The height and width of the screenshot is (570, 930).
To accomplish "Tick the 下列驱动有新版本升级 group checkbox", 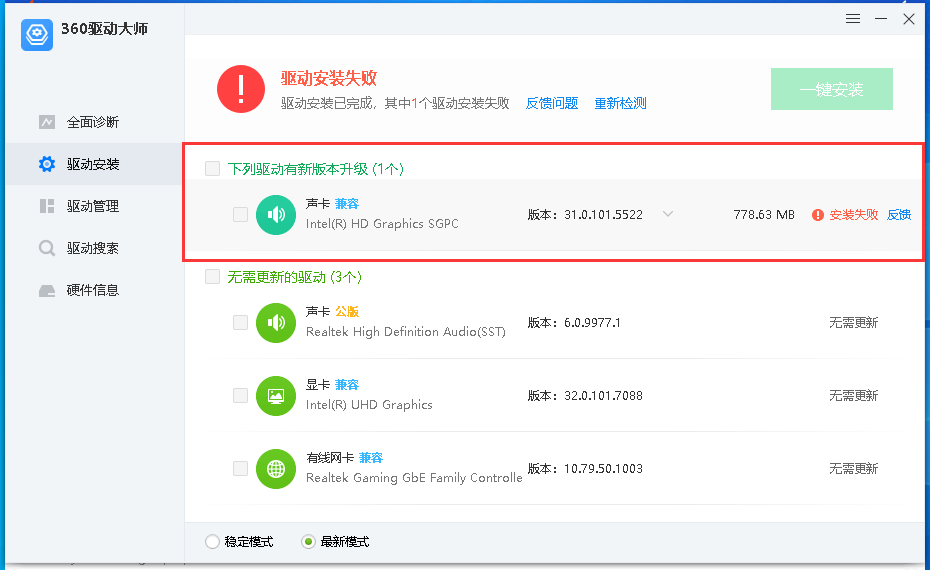I will pos(212,168).
